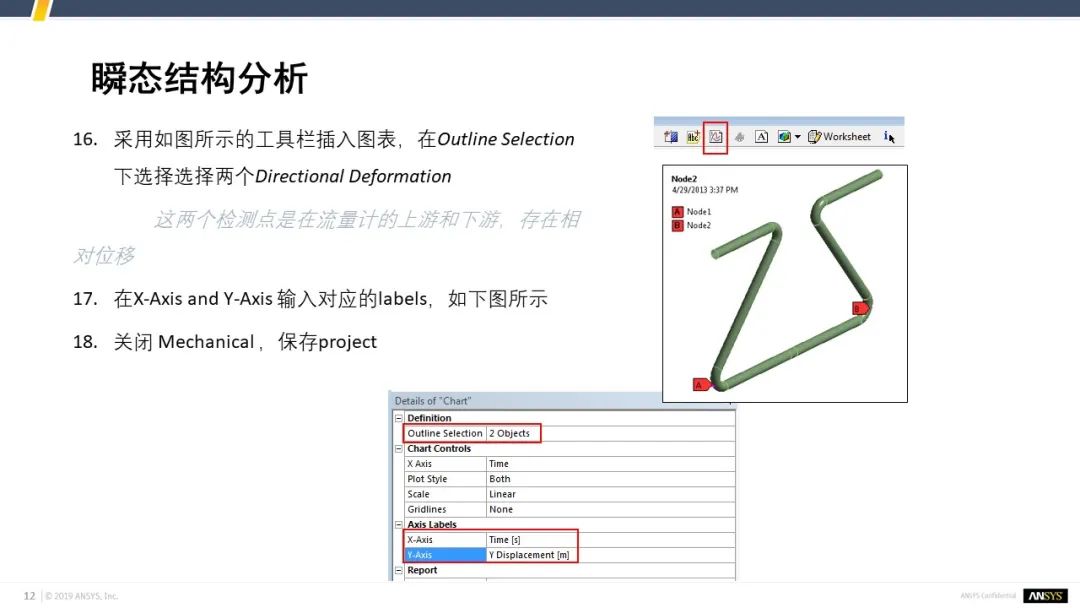Viewport: 1080px width, 608px height.
Task: Click the red B flag on the pipe
Action: point(860,308)
